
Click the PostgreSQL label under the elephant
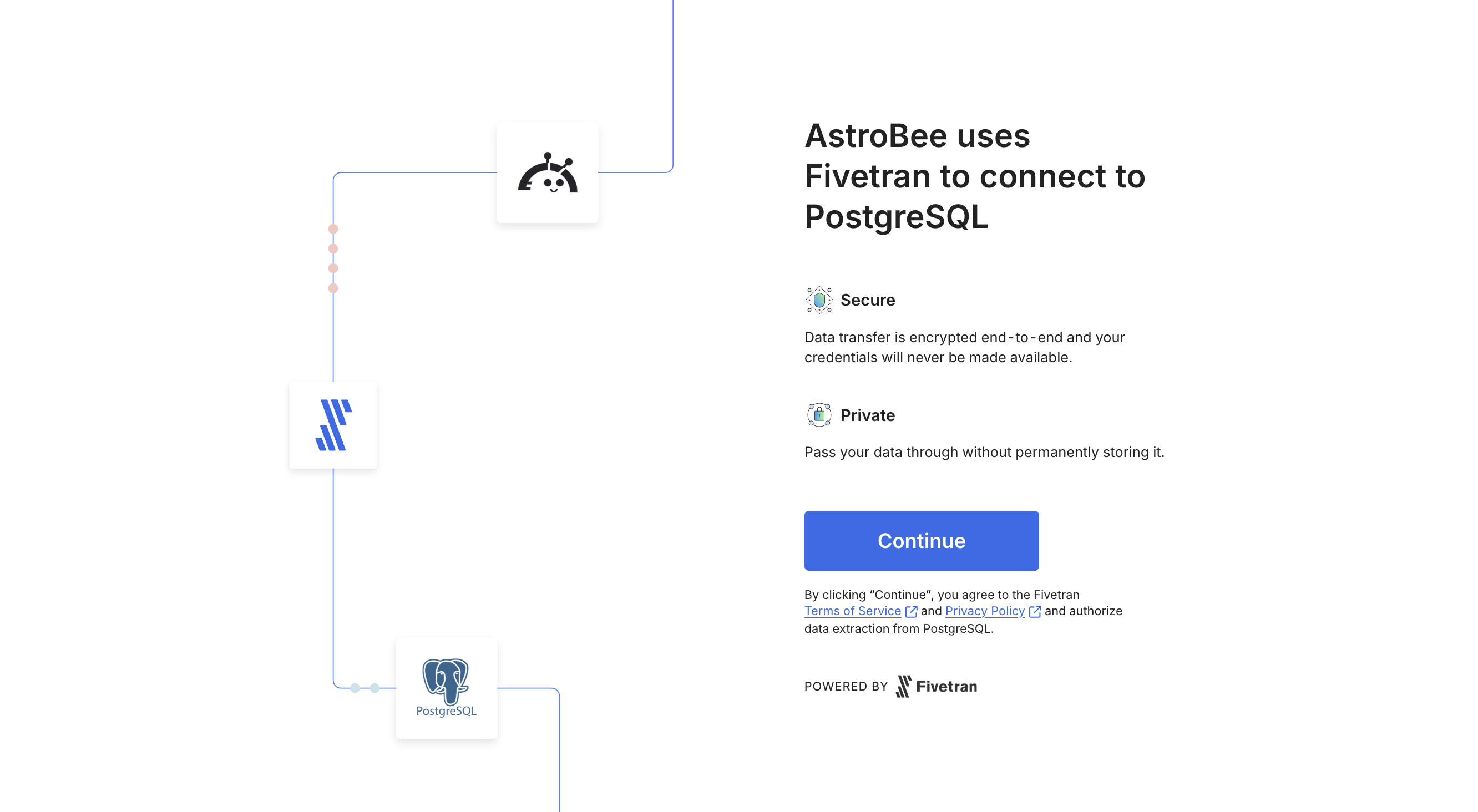tap(447, 711)
